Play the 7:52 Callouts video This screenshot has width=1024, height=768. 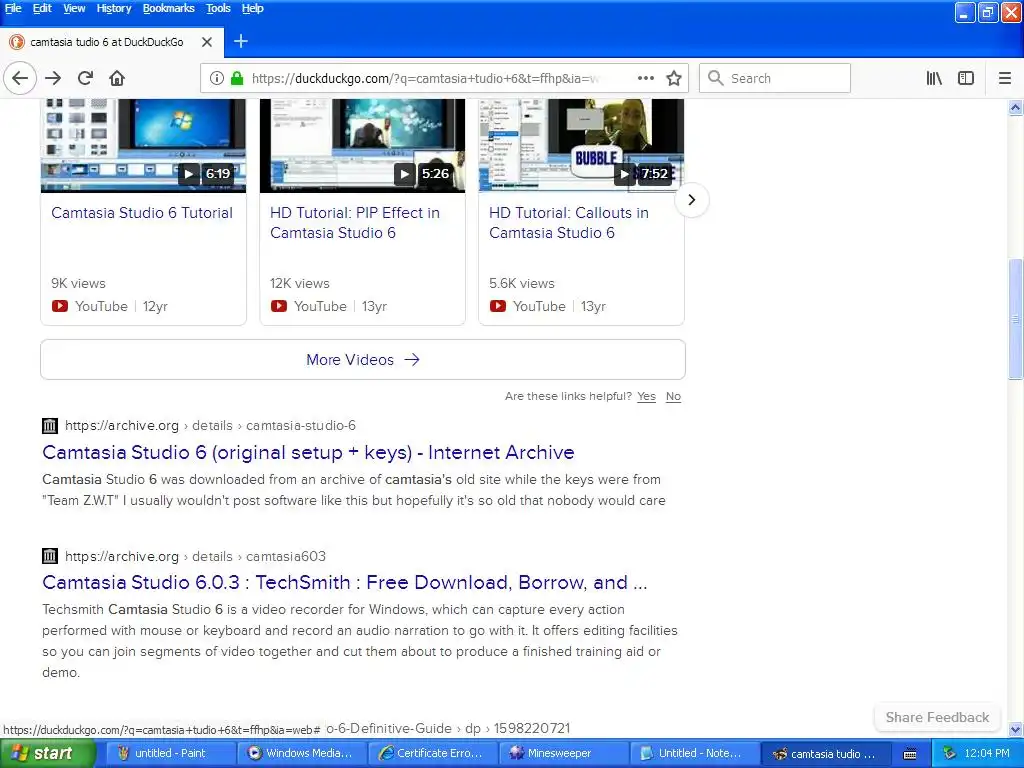coord(624,174)
